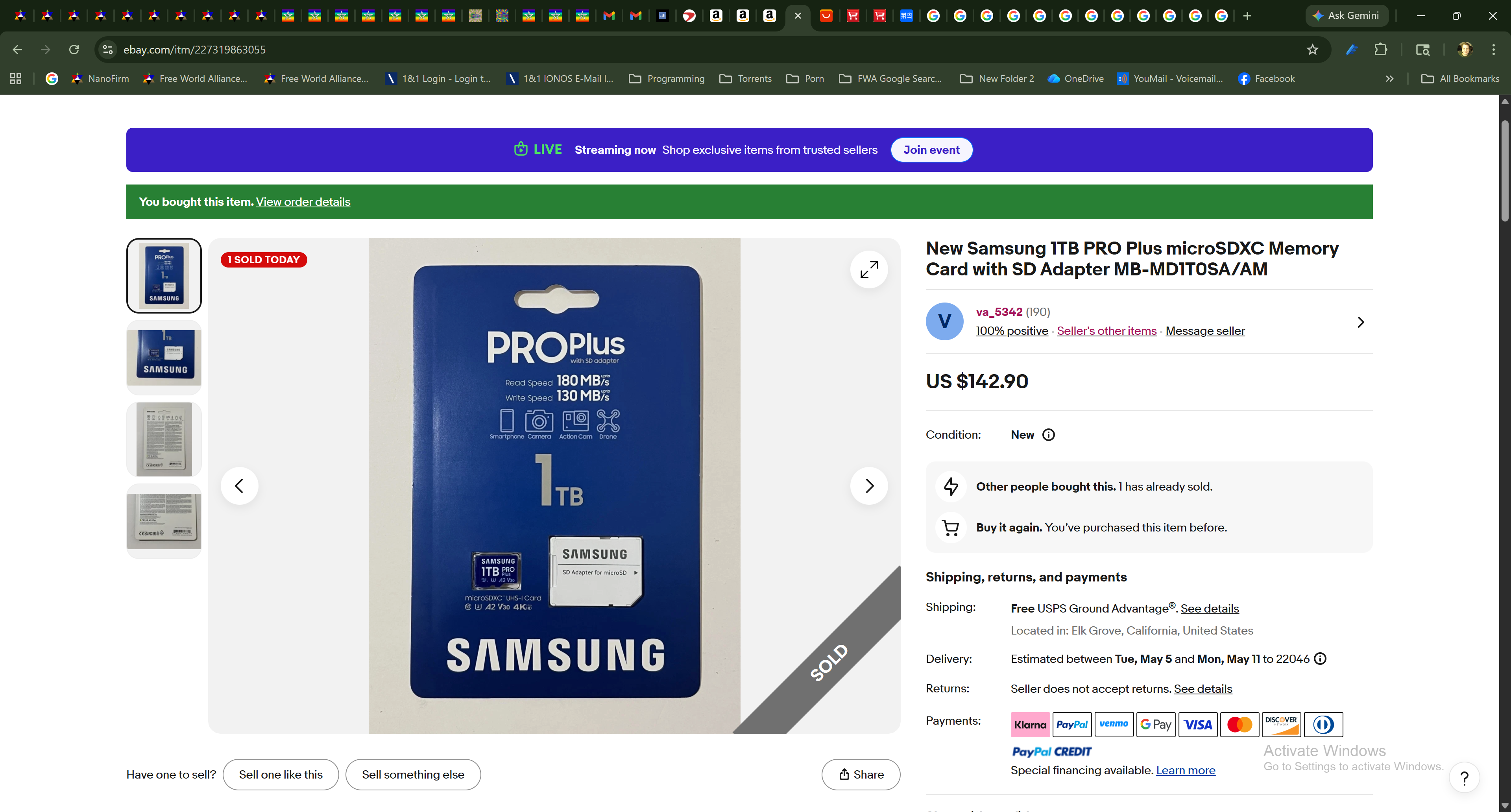Click the Message seller link

[1205, 331]
